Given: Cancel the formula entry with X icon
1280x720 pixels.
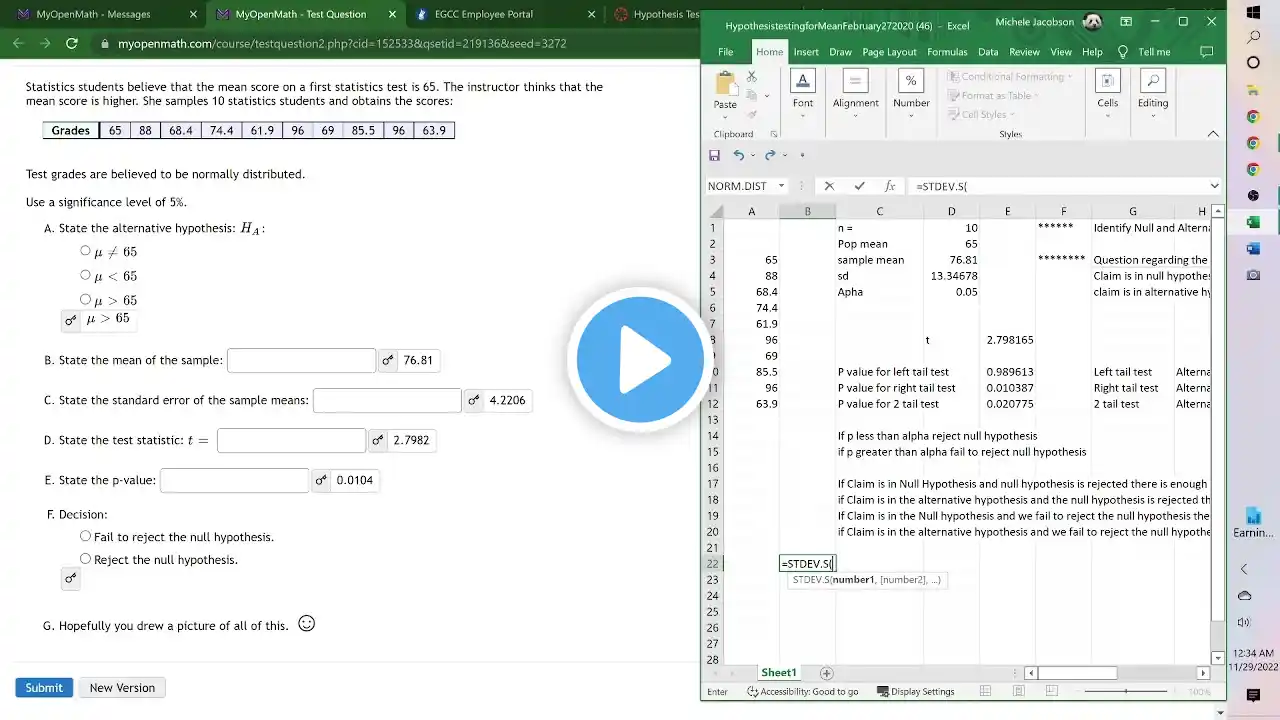Looking at the screenshot, I should (x=829, y=186).
